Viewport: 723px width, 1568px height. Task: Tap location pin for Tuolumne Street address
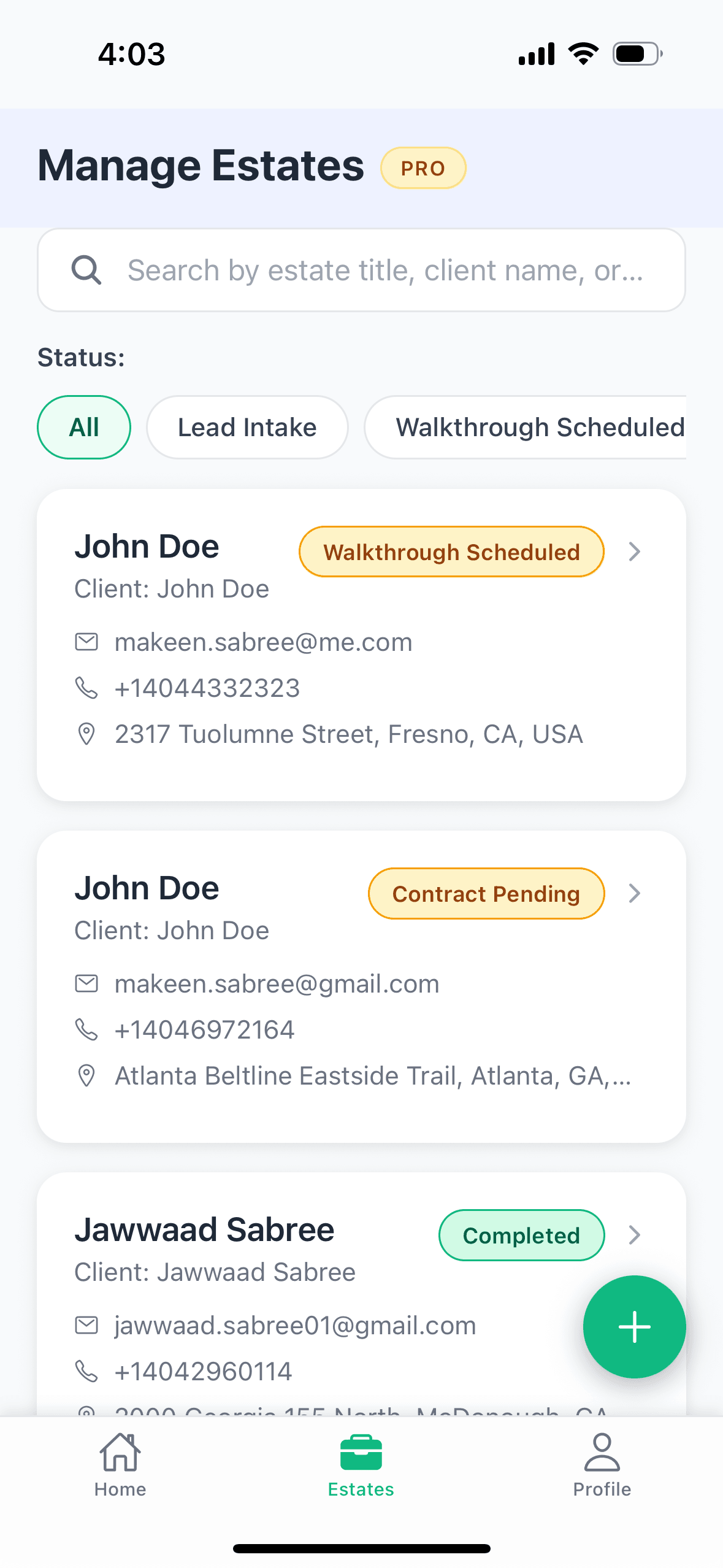[x=86, y=734]
